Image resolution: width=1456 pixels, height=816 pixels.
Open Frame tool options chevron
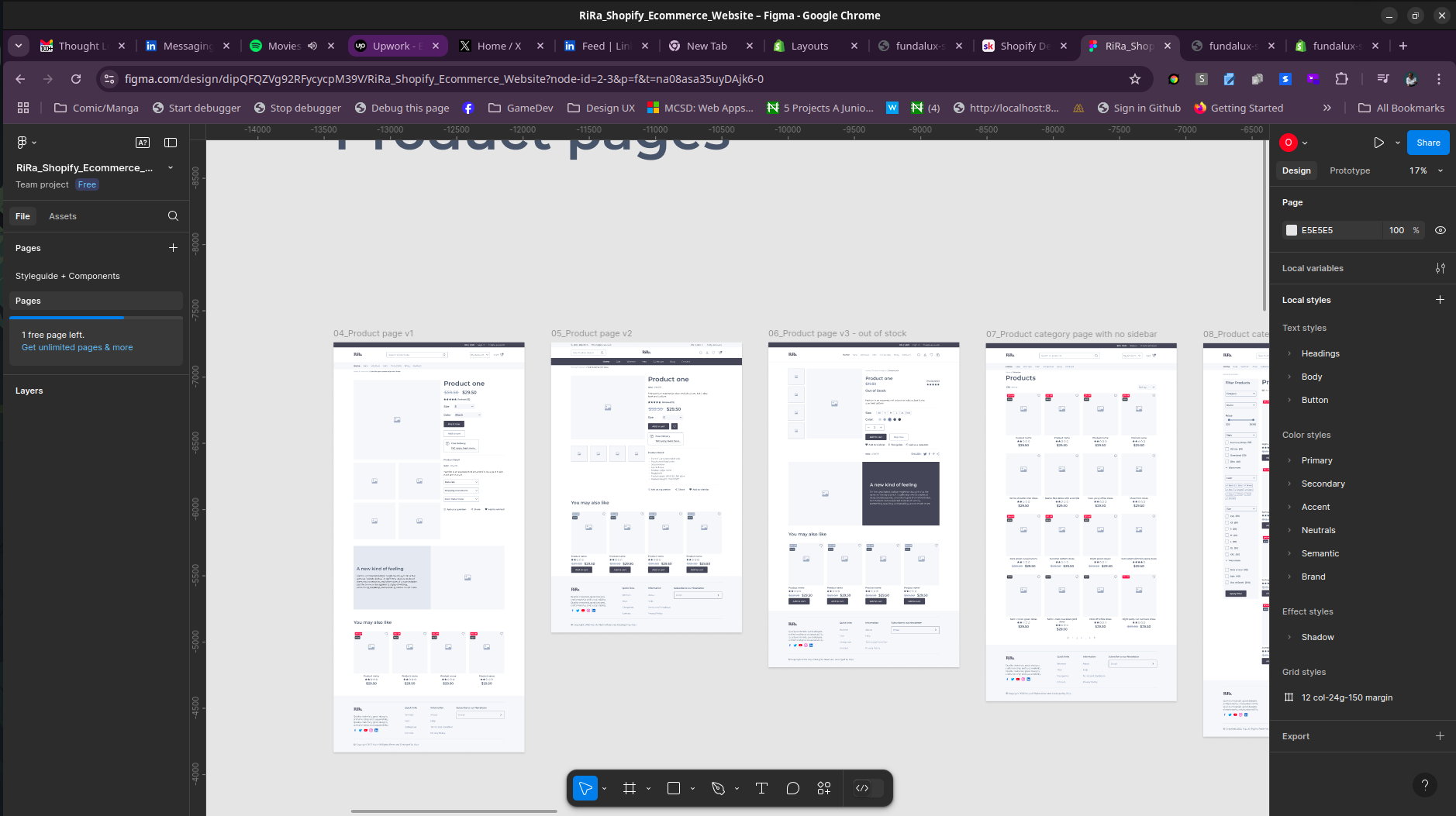[x=648, y=788]
